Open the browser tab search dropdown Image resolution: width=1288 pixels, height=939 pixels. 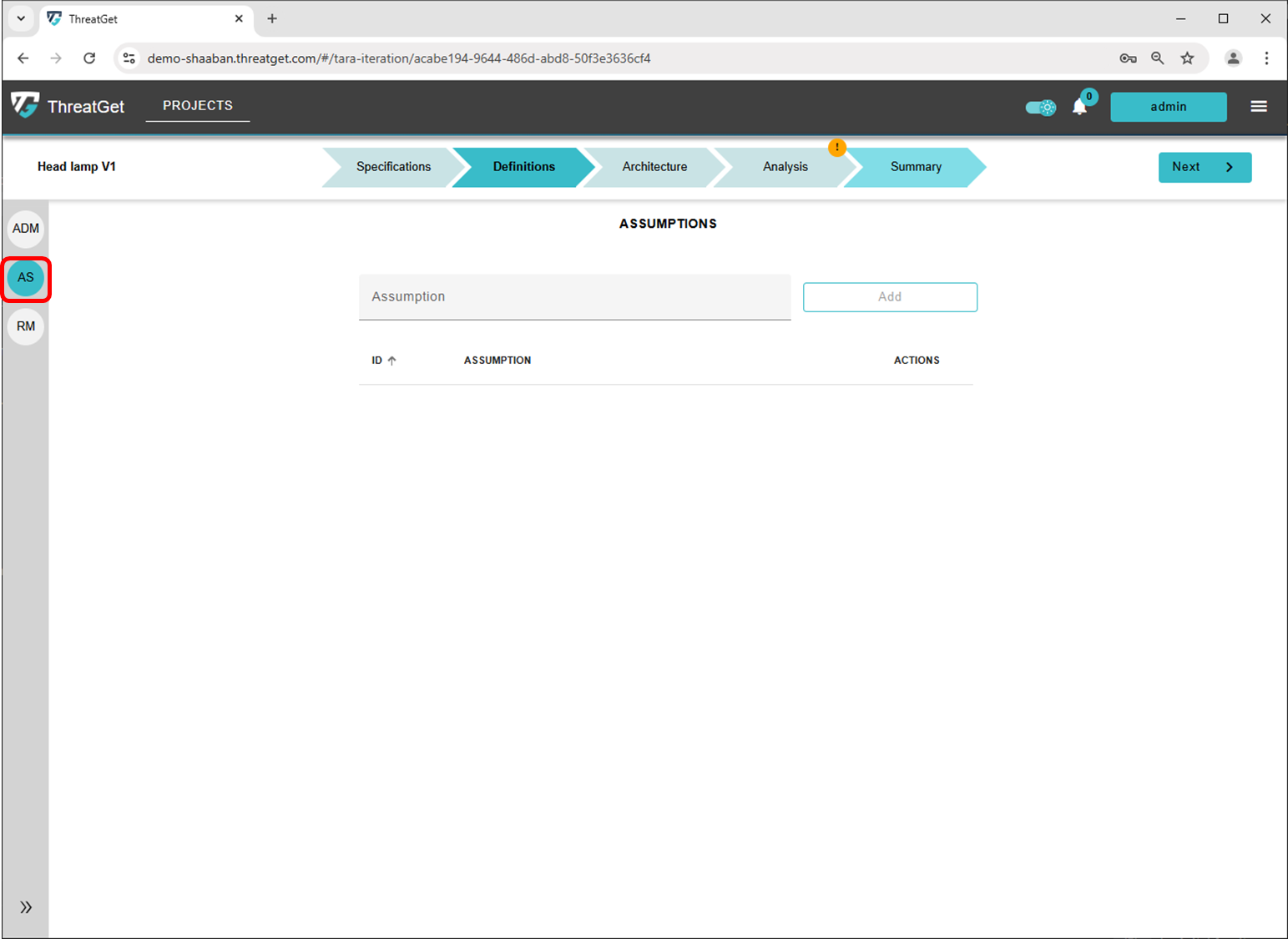[21, 18]
